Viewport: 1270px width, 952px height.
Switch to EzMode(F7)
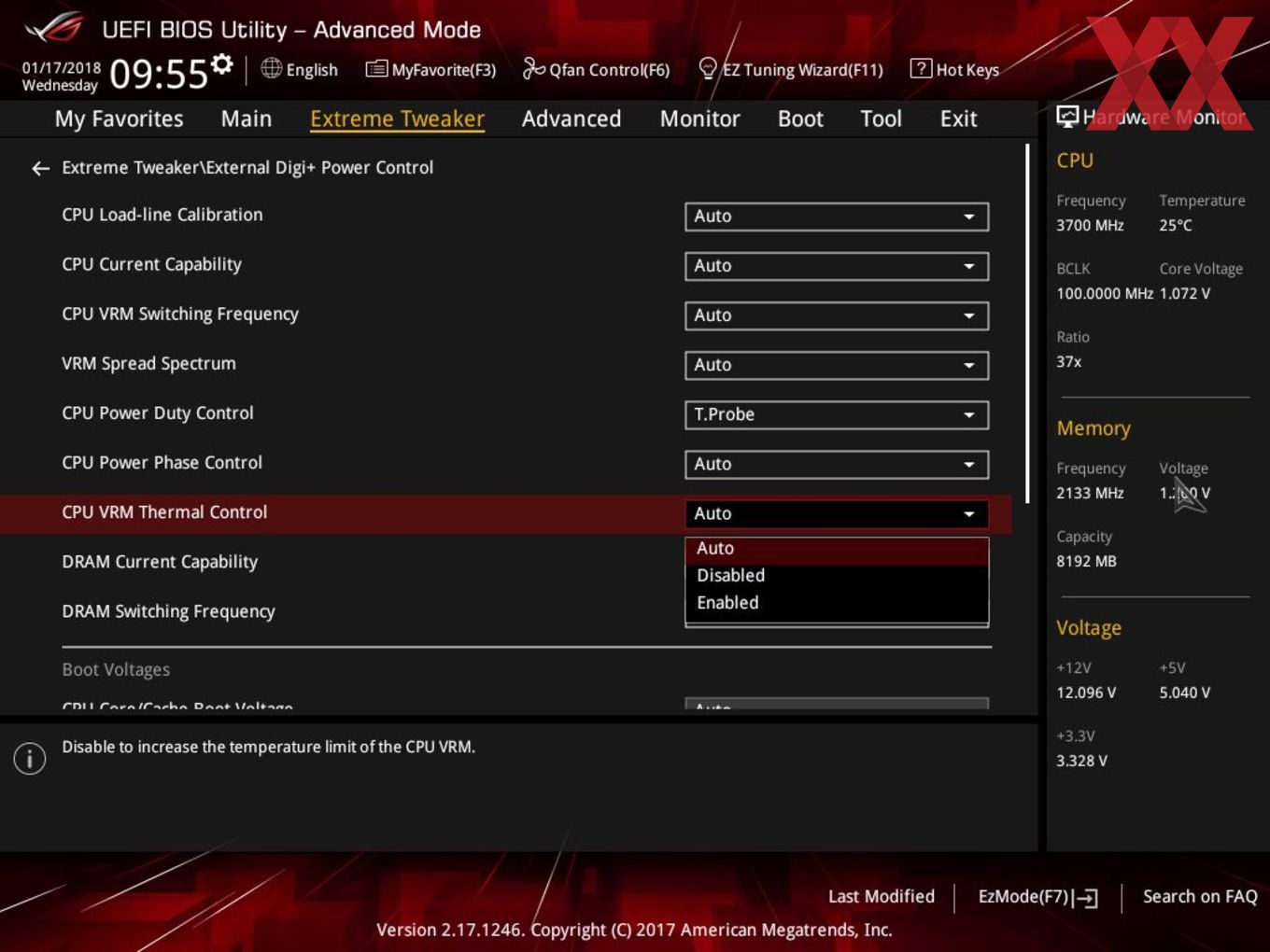click(1037, 897)
